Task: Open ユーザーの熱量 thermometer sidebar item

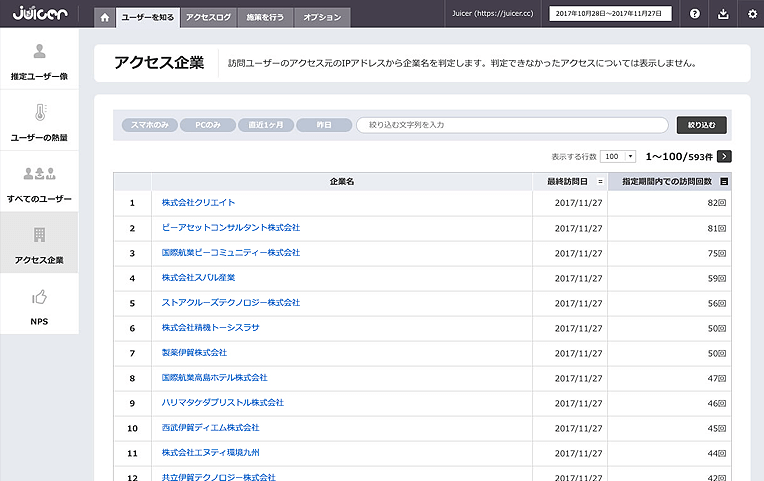Action: (39, 121)
